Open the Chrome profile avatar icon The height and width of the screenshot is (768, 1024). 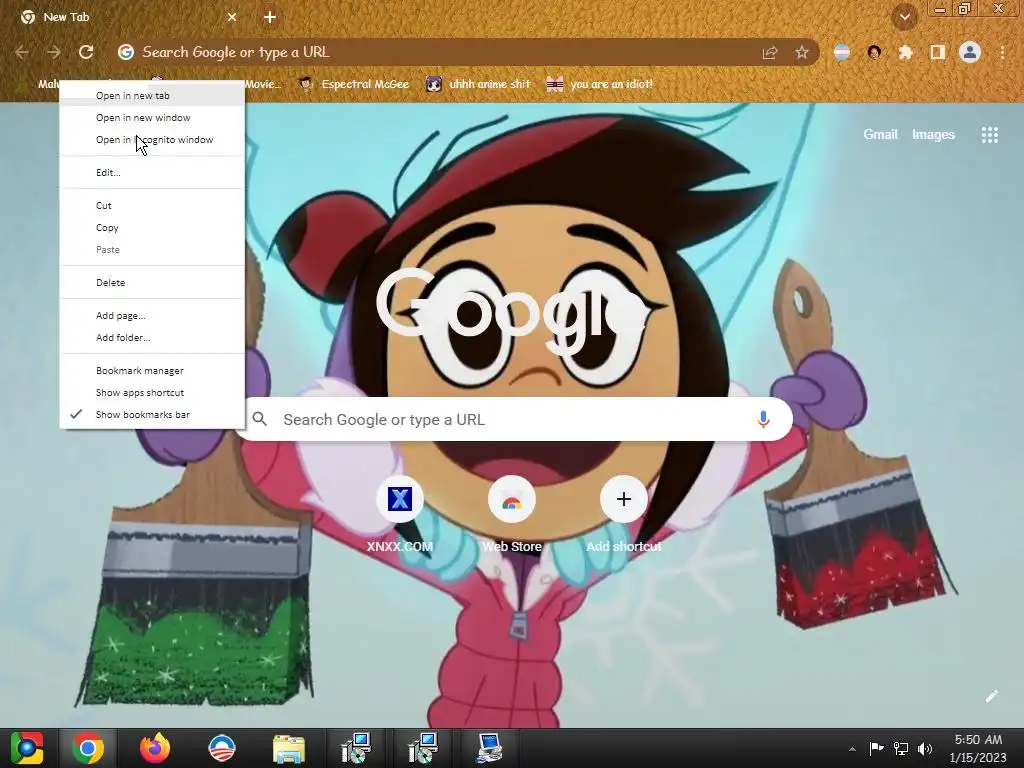[970, 52]
